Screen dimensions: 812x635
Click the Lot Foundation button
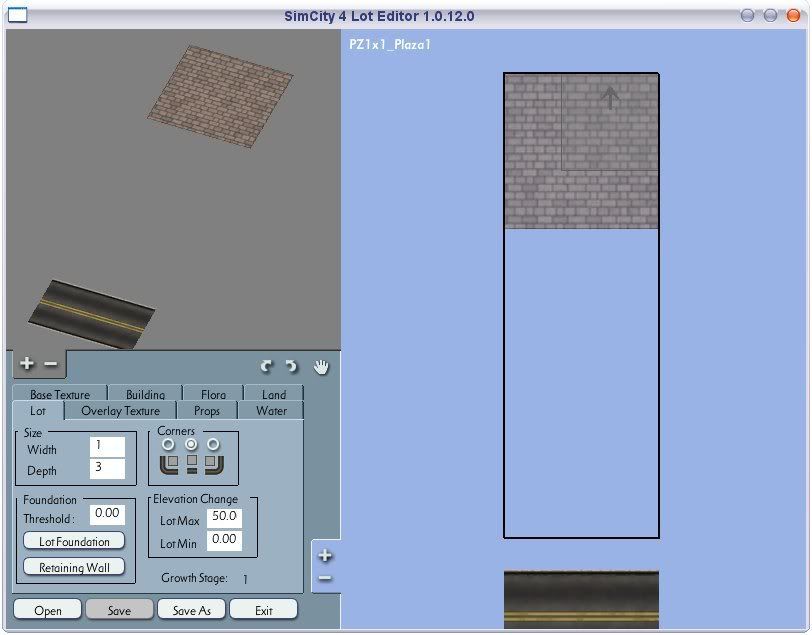tap(74, 541)
